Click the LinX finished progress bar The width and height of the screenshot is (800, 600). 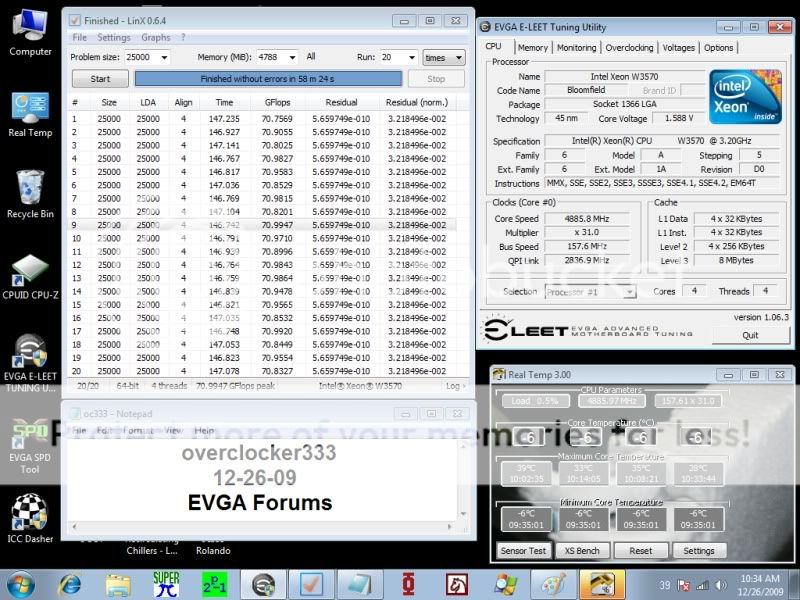click(x=268, y=78)
